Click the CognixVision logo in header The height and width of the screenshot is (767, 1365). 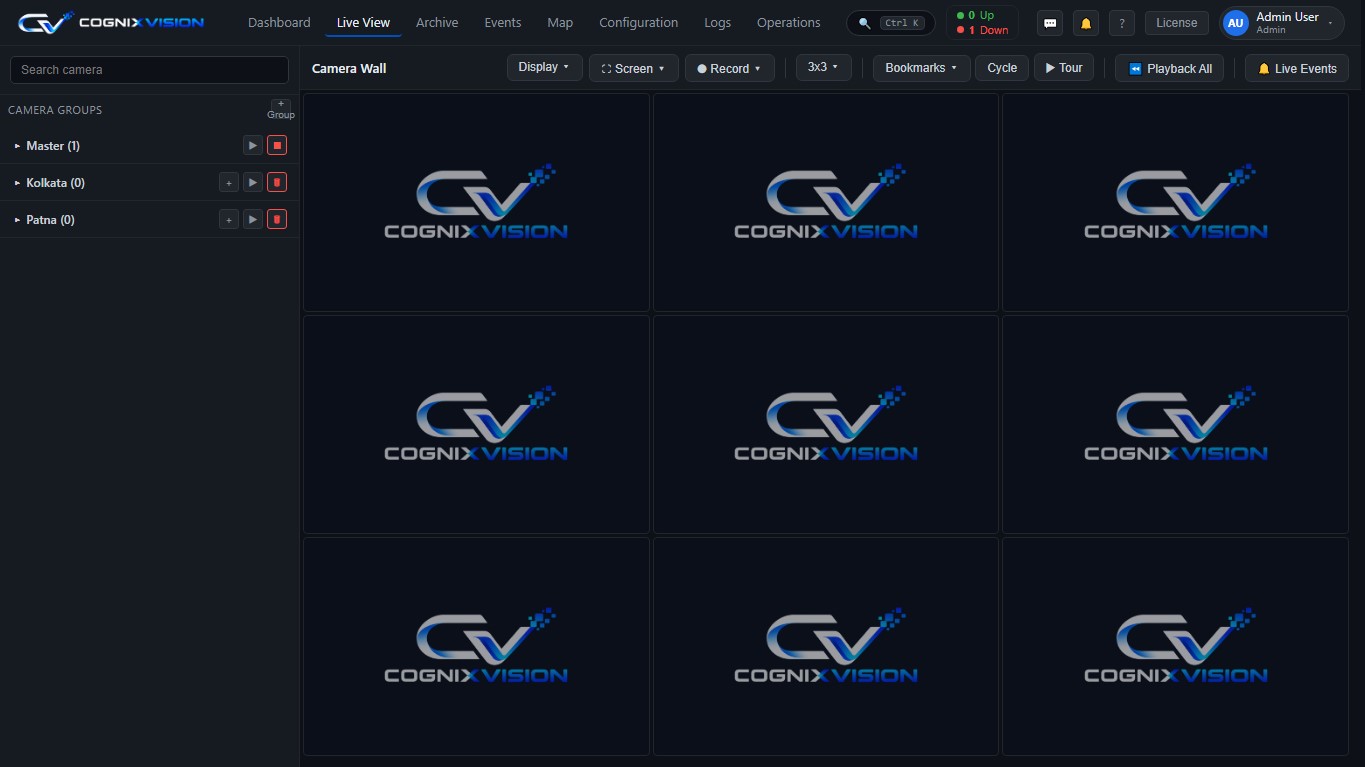[111, 22]
